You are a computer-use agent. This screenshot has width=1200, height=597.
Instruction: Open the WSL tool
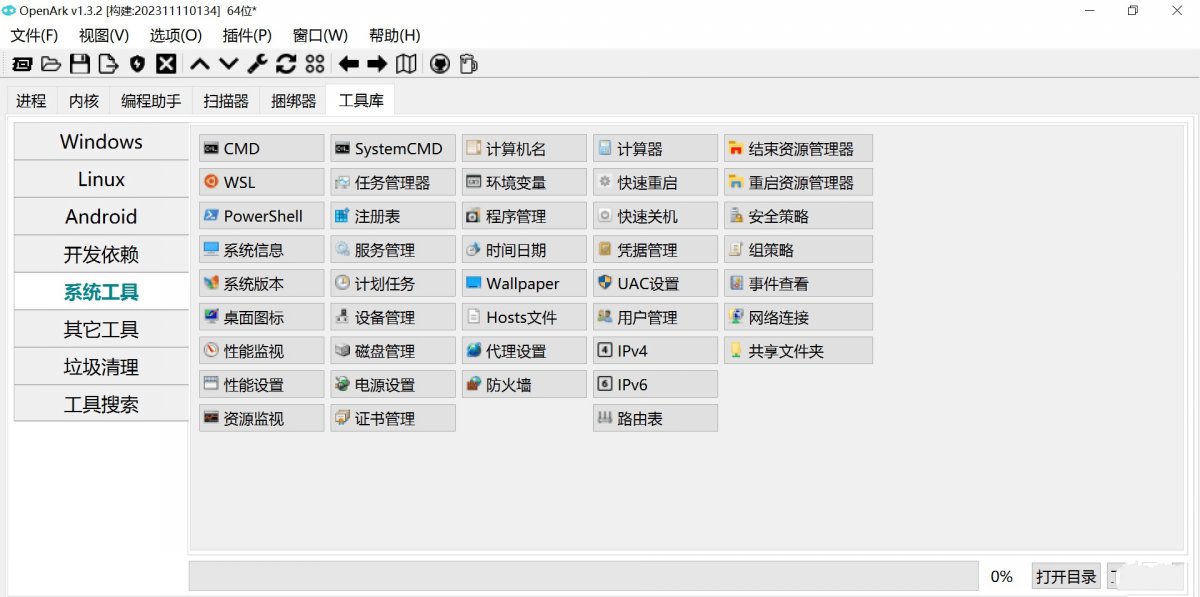pos(262,182)
